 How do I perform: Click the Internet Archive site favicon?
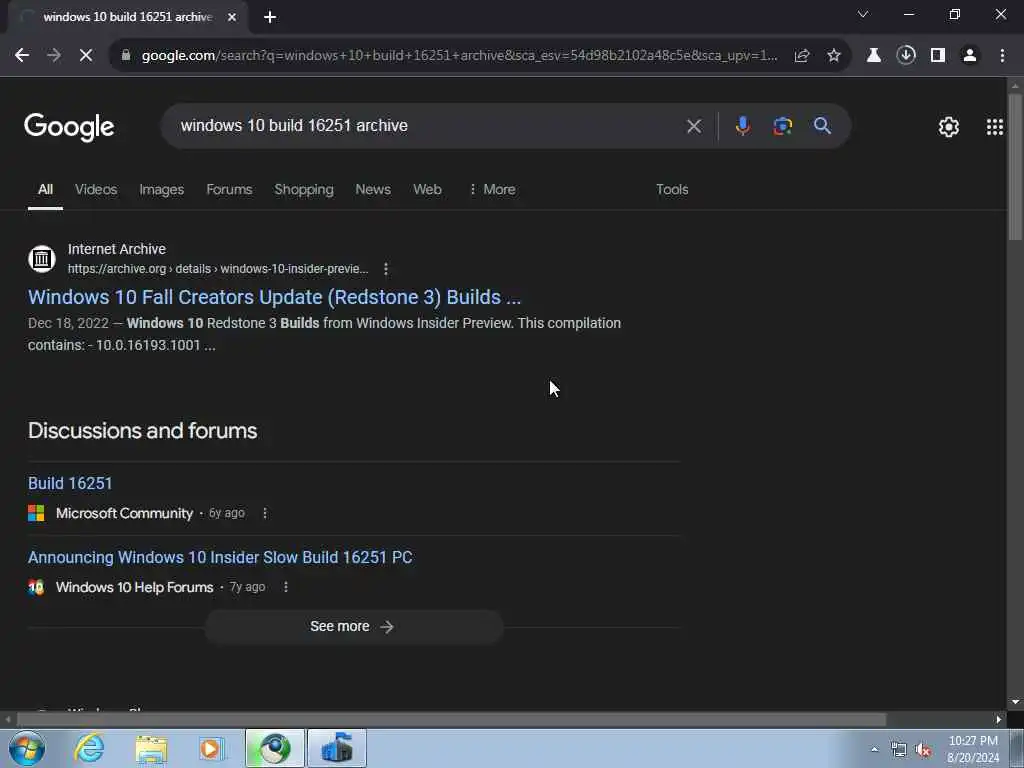click(42, 259)
